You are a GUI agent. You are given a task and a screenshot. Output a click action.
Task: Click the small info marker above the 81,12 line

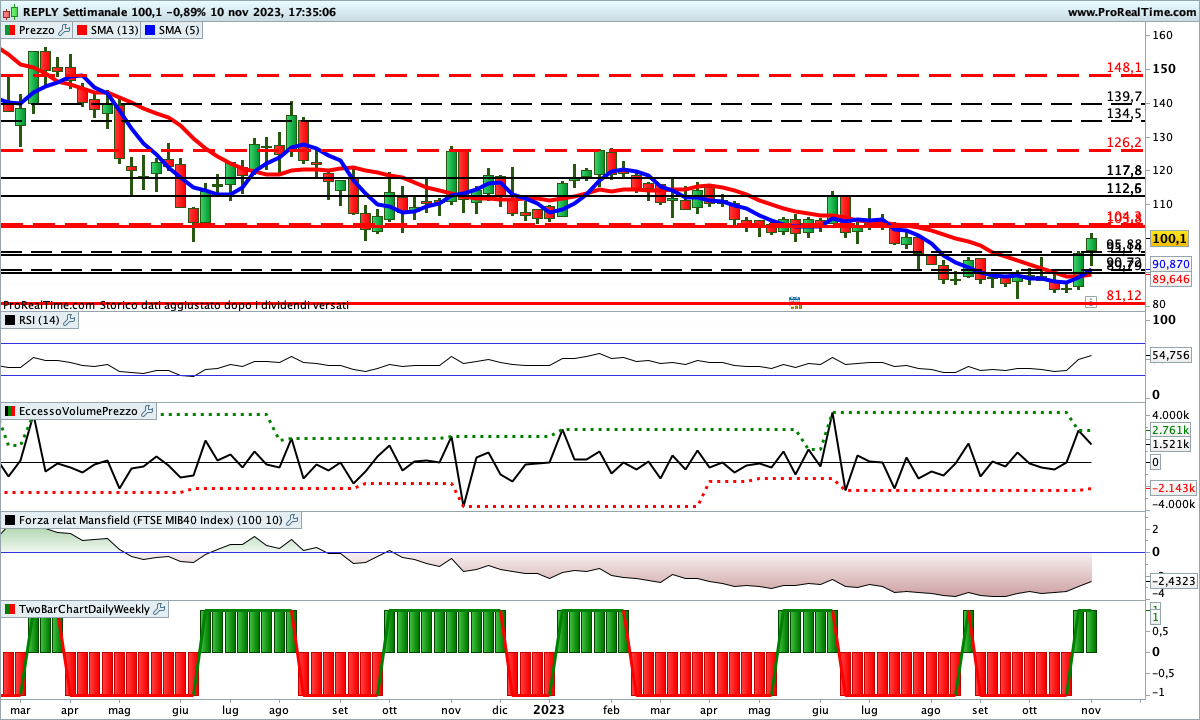[1090, 301]
